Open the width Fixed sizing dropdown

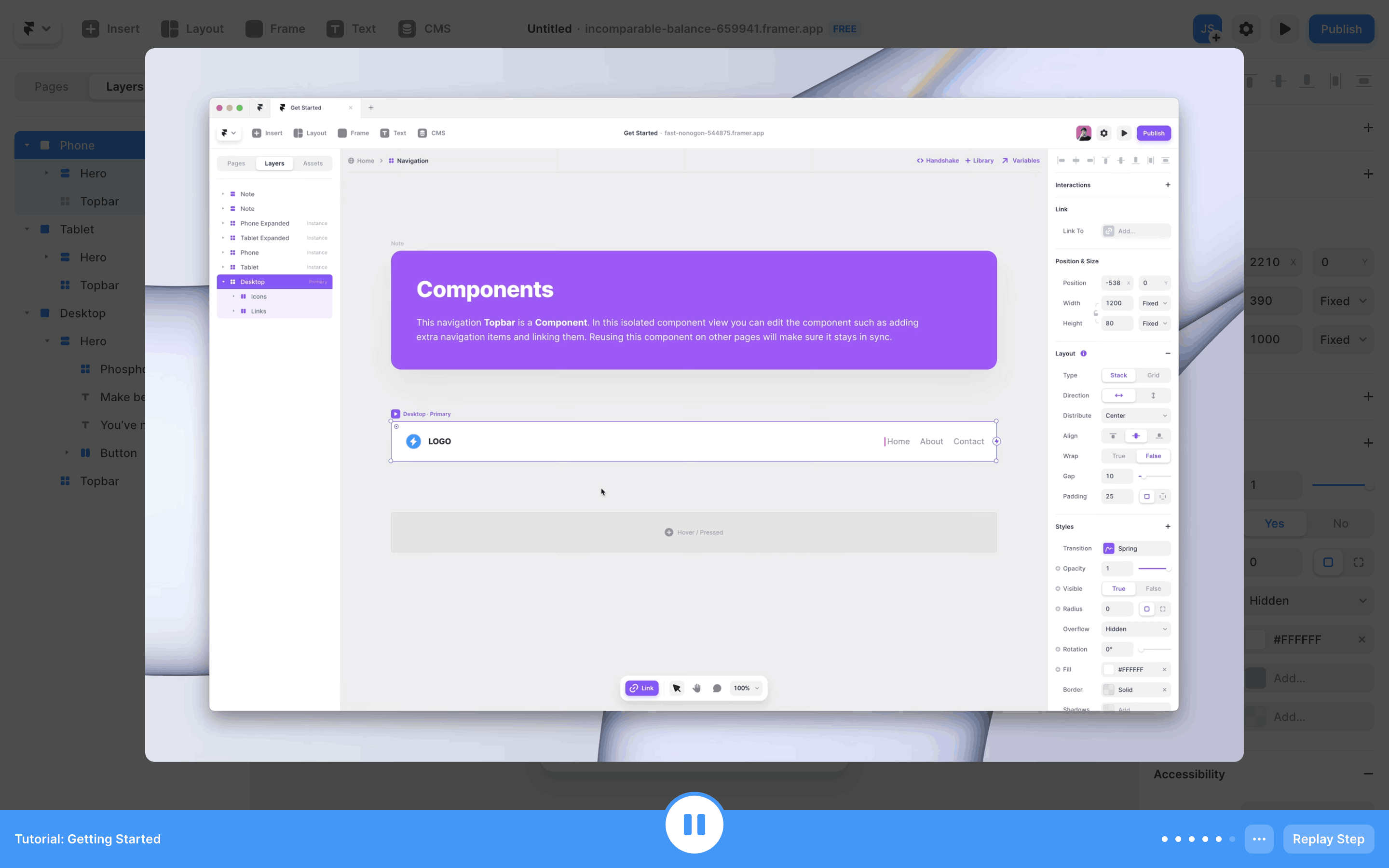[x=1343, y=301]
